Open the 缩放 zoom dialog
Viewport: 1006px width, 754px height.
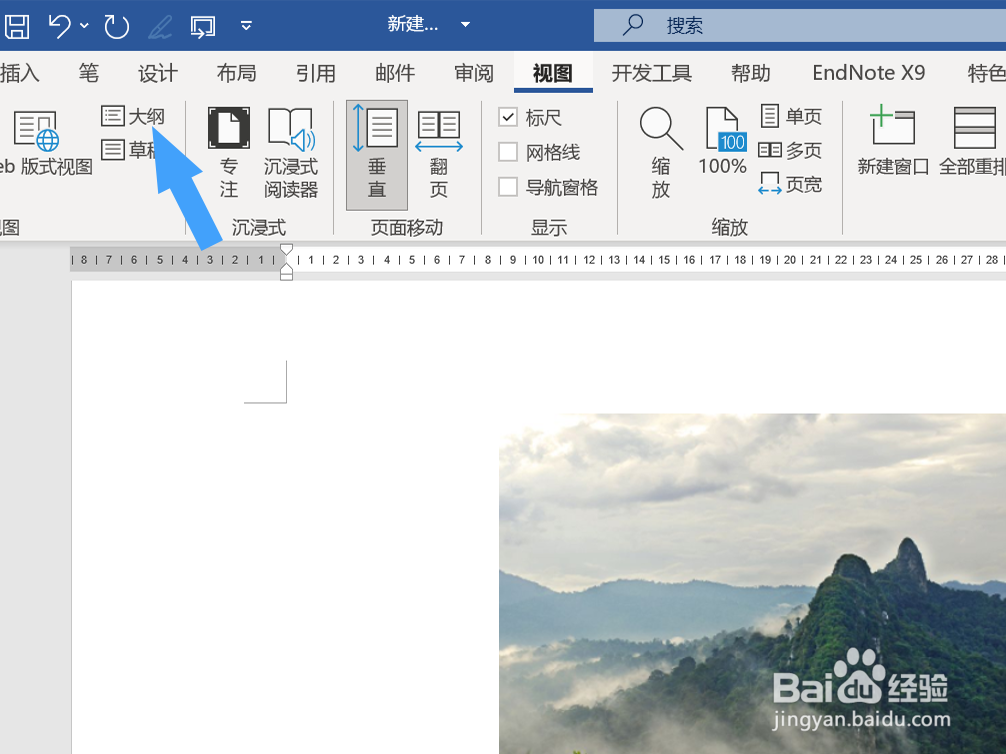(x=661, y=153)
